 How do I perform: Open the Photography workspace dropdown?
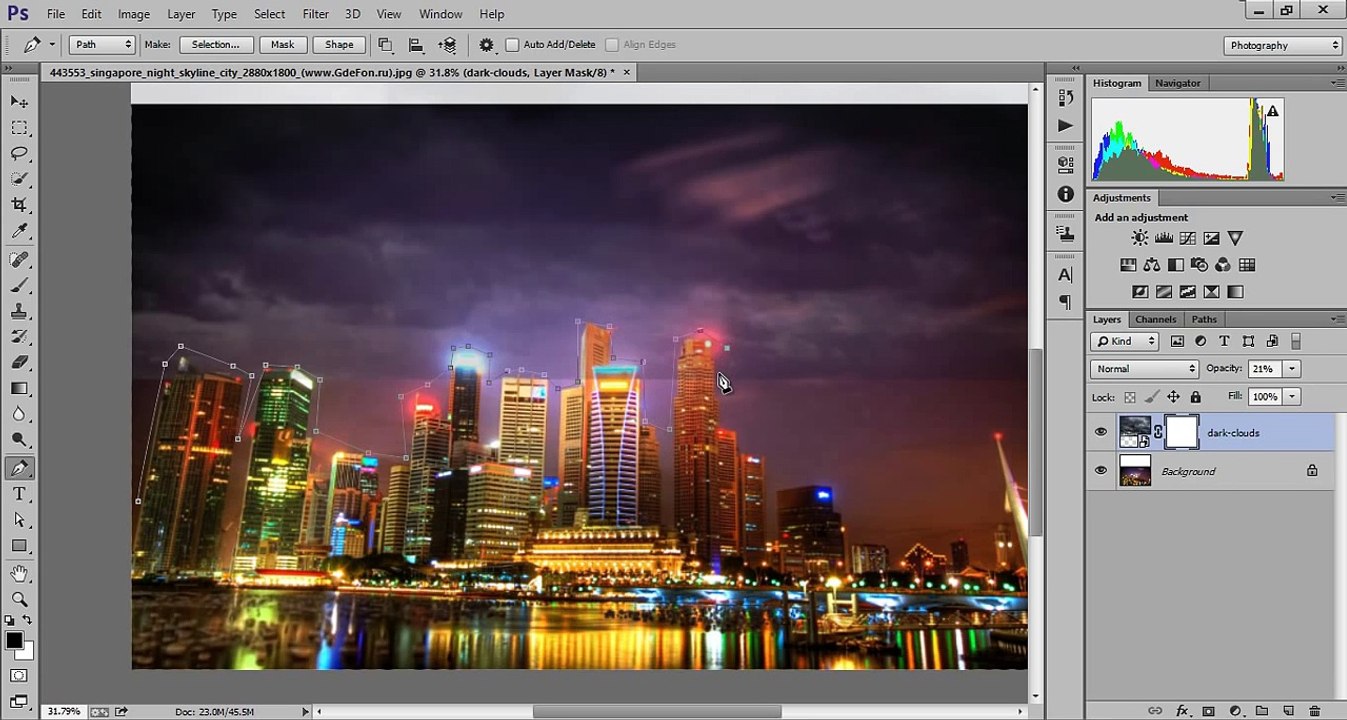pos(1283,45)
